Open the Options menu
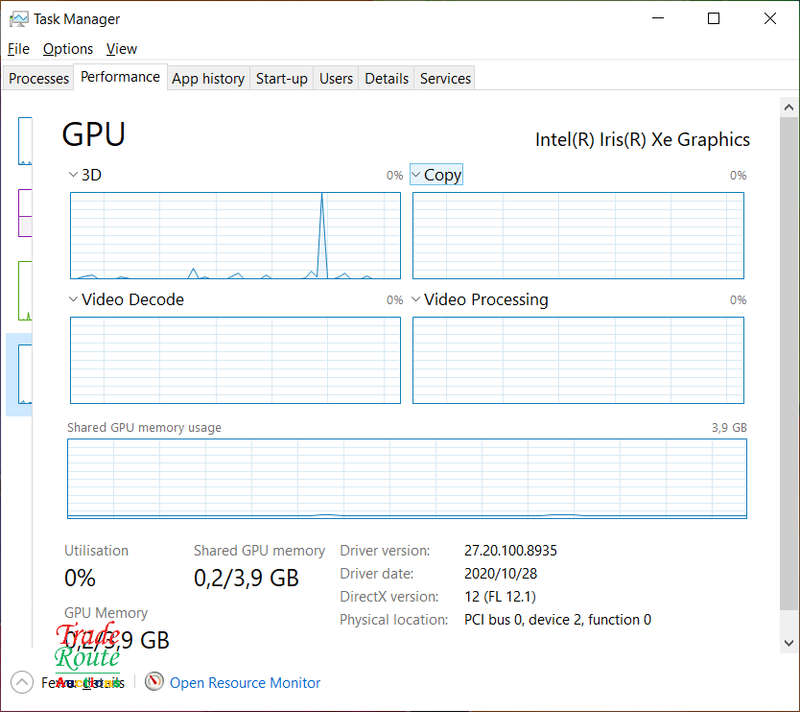Viewport: 800px width, 712px height. tap(68, 49)
